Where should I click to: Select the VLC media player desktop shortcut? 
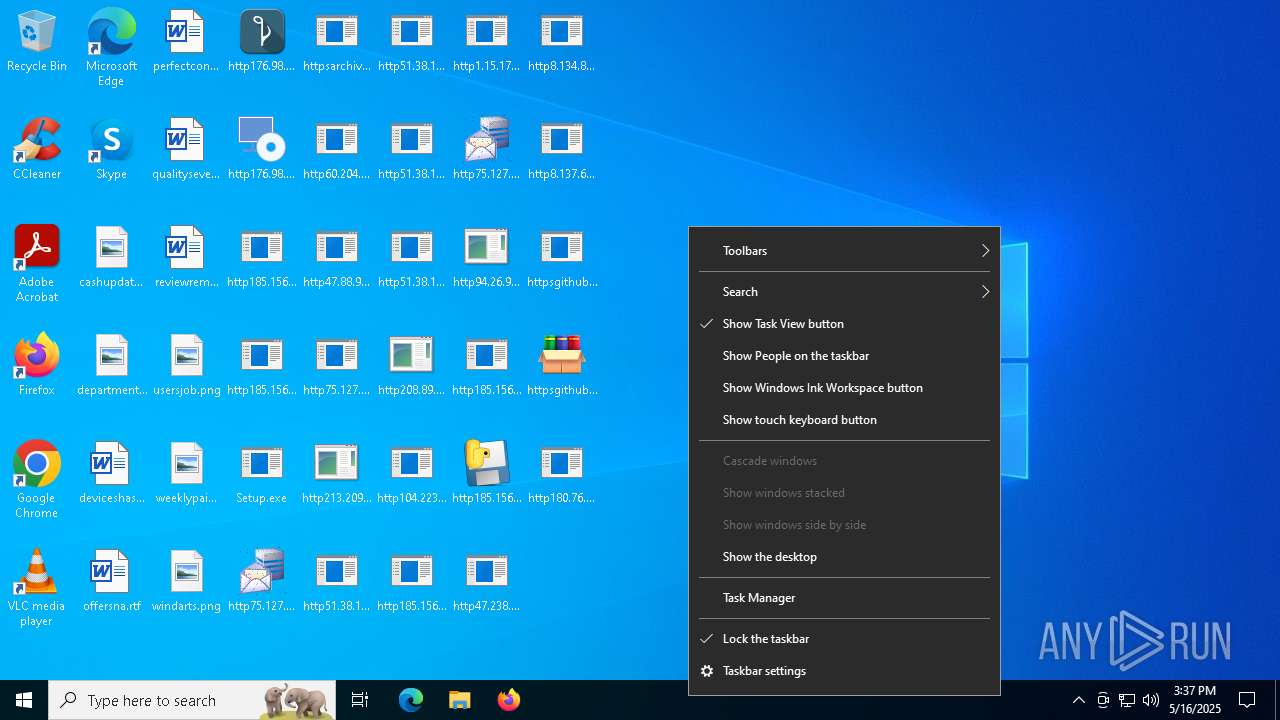coord(37,588)
